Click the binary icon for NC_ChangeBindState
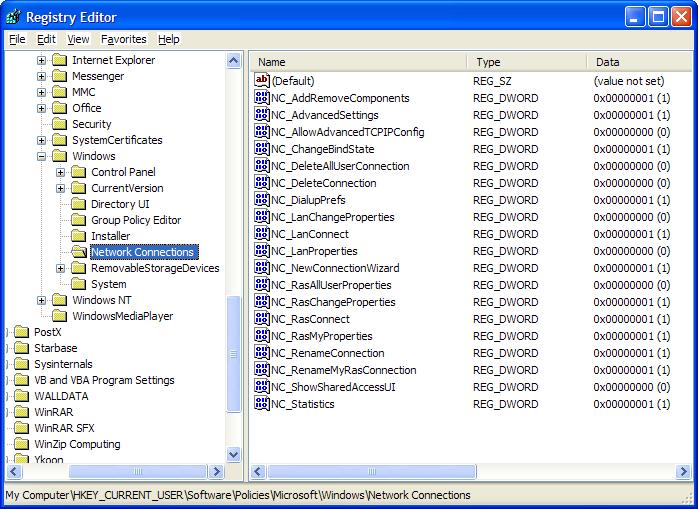Screen dimensions: 698x509 262,148
